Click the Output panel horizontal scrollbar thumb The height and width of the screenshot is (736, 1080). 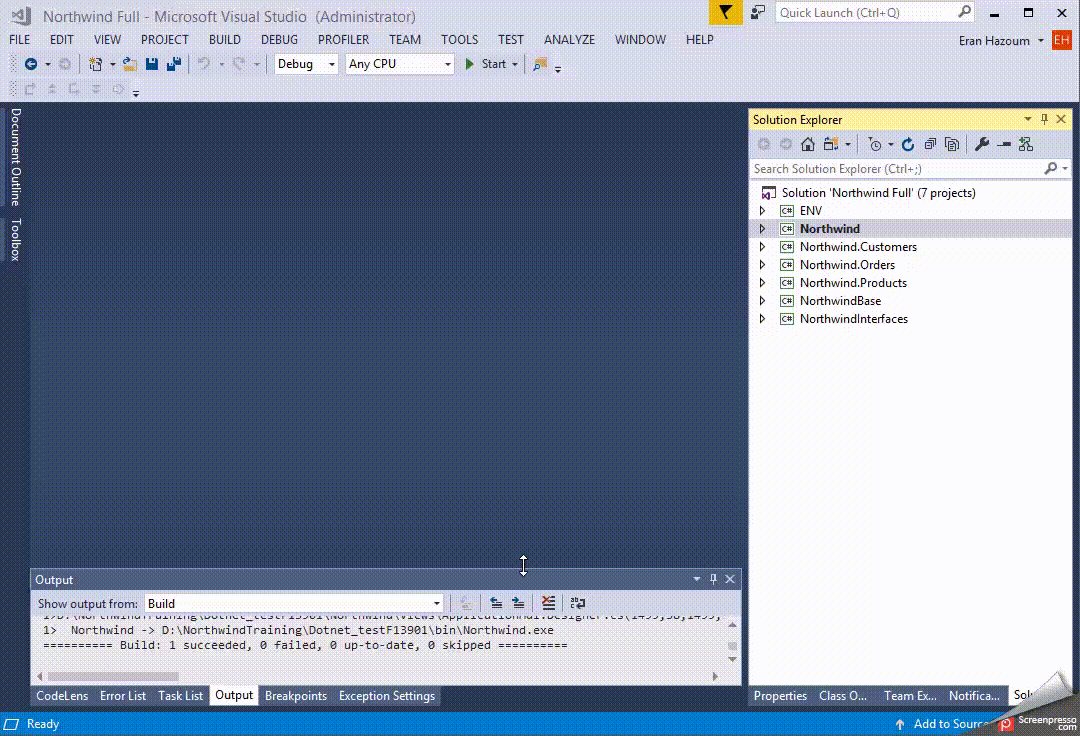pos(113,677)
